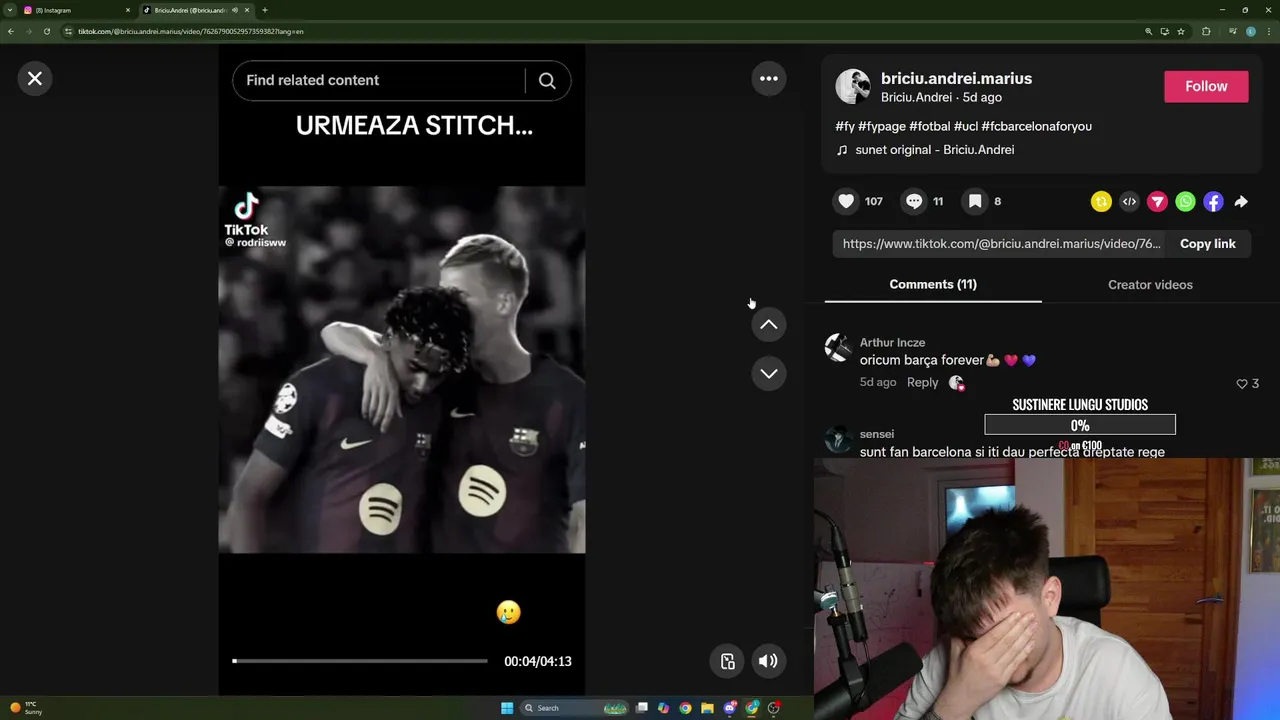Save video with the bookmark icon

pos(975,201)
